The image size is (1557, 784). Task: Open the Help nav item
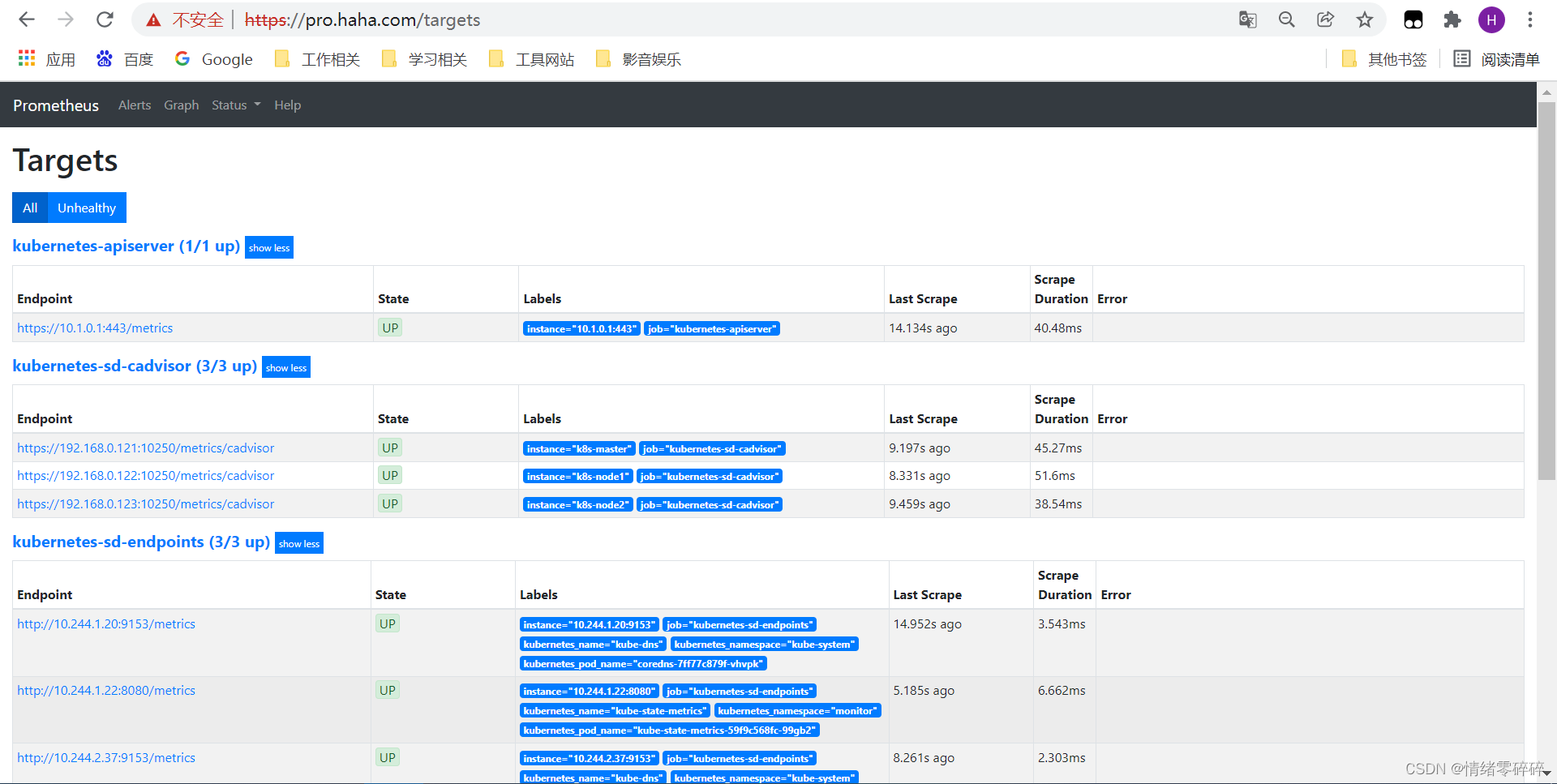coord(287,105)
